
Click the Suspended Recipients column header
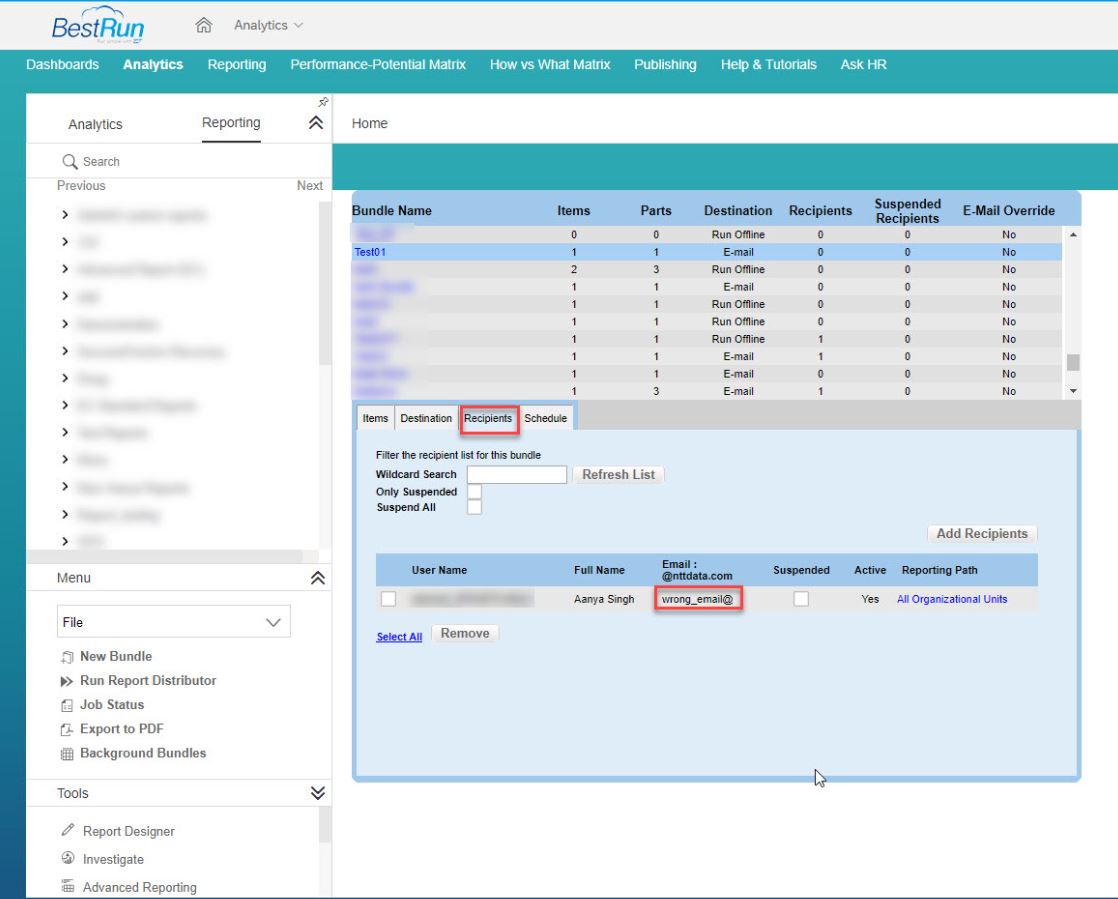click(x=908, y=211)
